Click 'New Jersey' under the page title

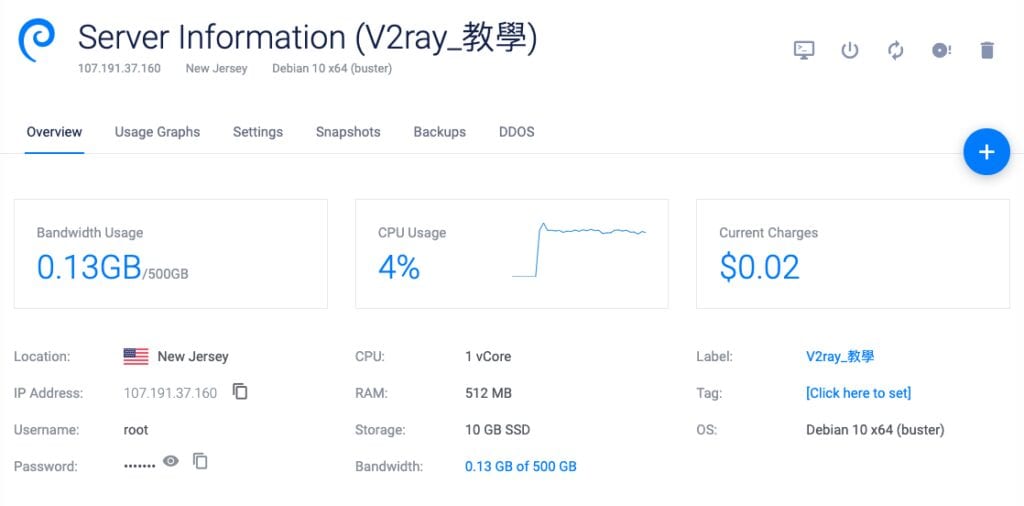pyautogui.click(x=216, y=68)
